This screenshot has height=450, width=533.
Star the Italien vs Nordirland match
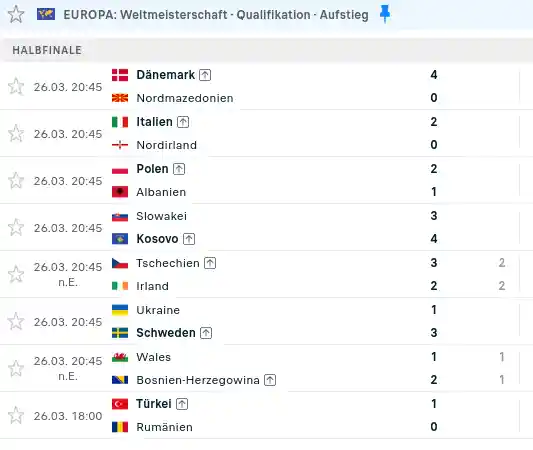click(16, 133)
